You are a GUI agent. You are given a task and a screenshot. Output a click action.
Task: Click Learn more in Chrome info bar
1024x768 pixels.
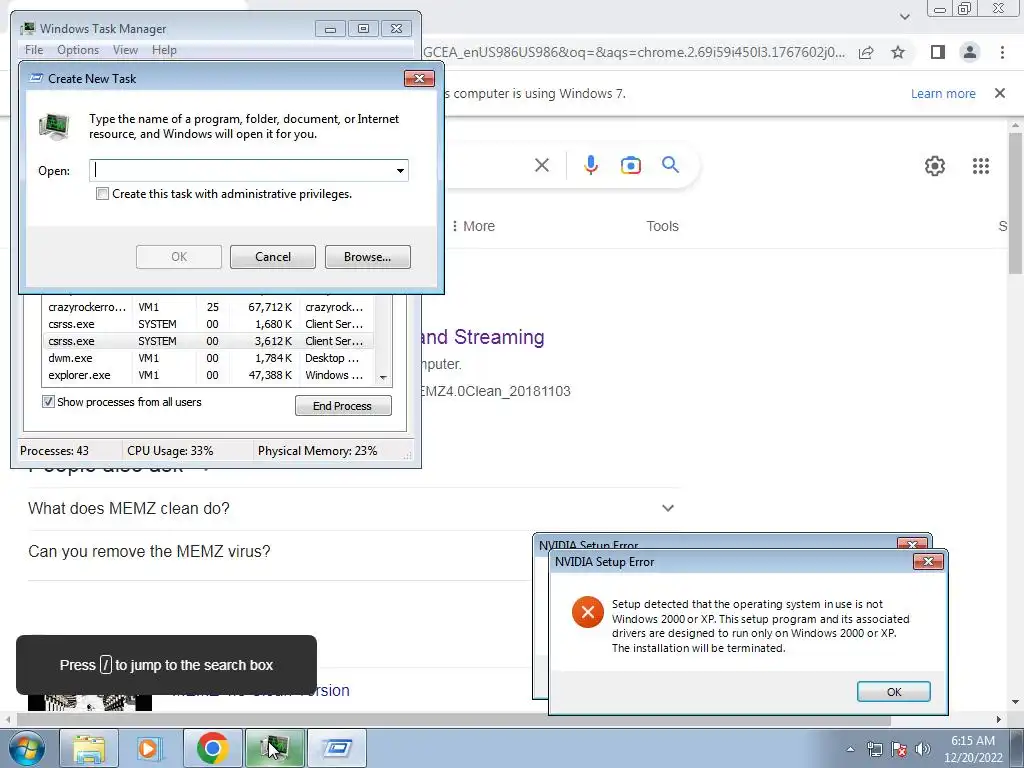943,93
